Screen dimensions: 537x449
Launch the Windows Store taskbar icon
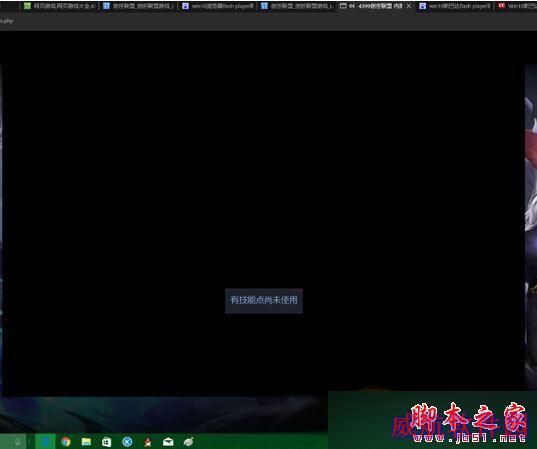(107, 442)
